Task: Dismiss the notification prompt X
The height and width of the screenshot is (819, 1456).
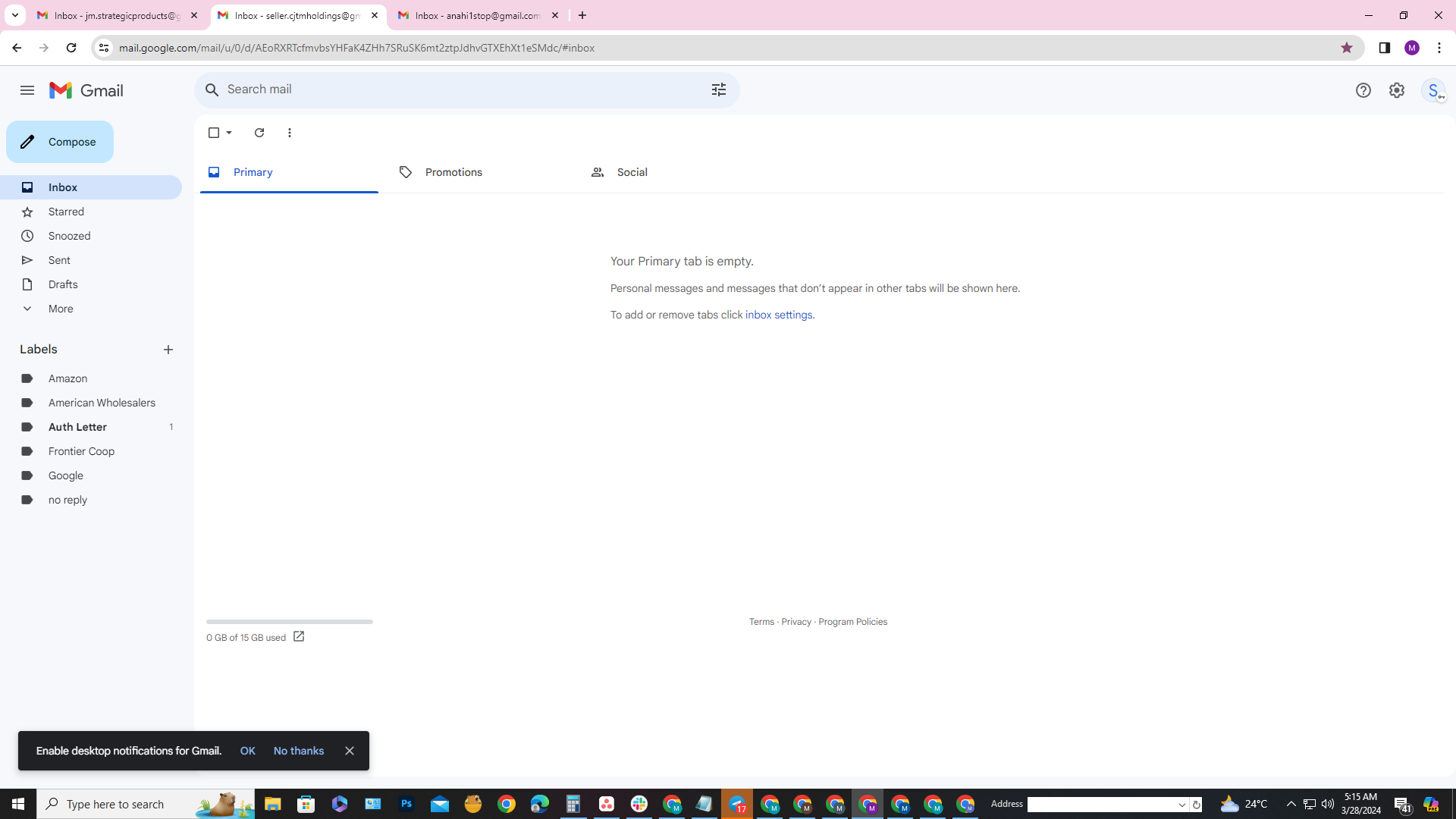Action: coord(350,751)
